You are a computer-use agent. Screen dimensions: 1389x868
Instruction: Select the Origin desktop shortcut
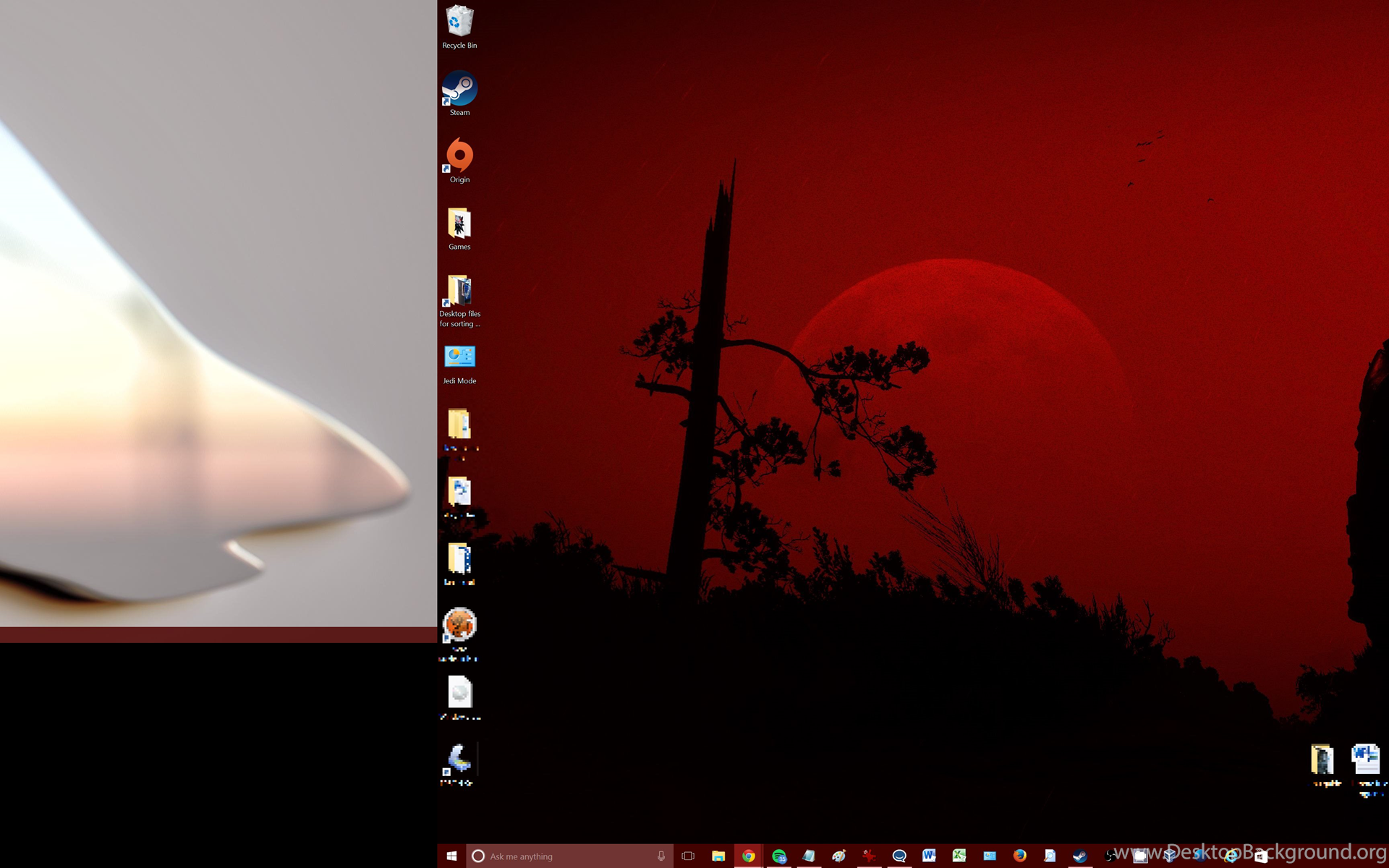(x=459, y=156)
